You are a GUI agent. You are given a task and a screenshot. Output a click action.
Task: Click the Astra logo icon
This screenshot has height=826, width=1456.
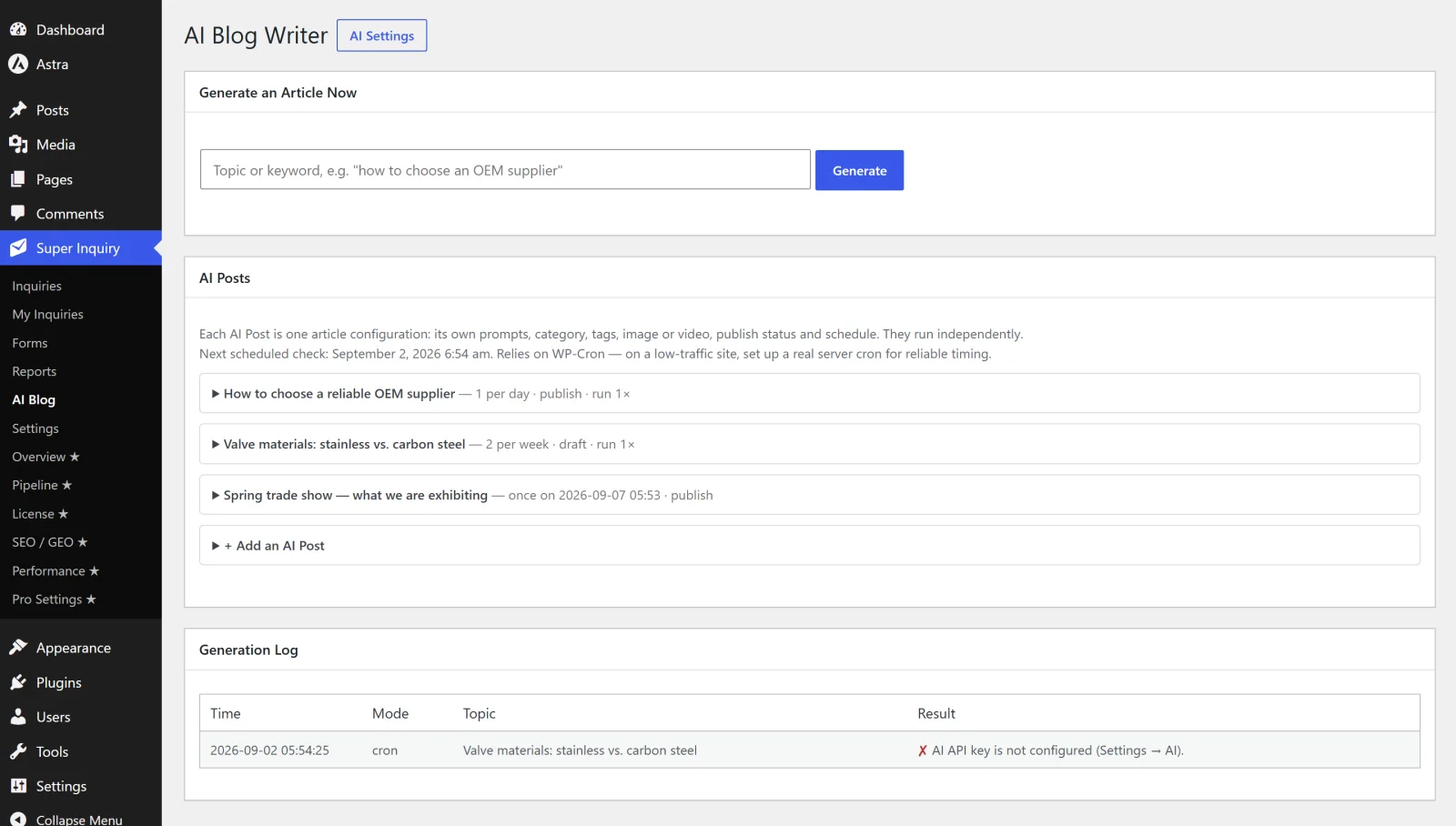[x=18, y=64]
